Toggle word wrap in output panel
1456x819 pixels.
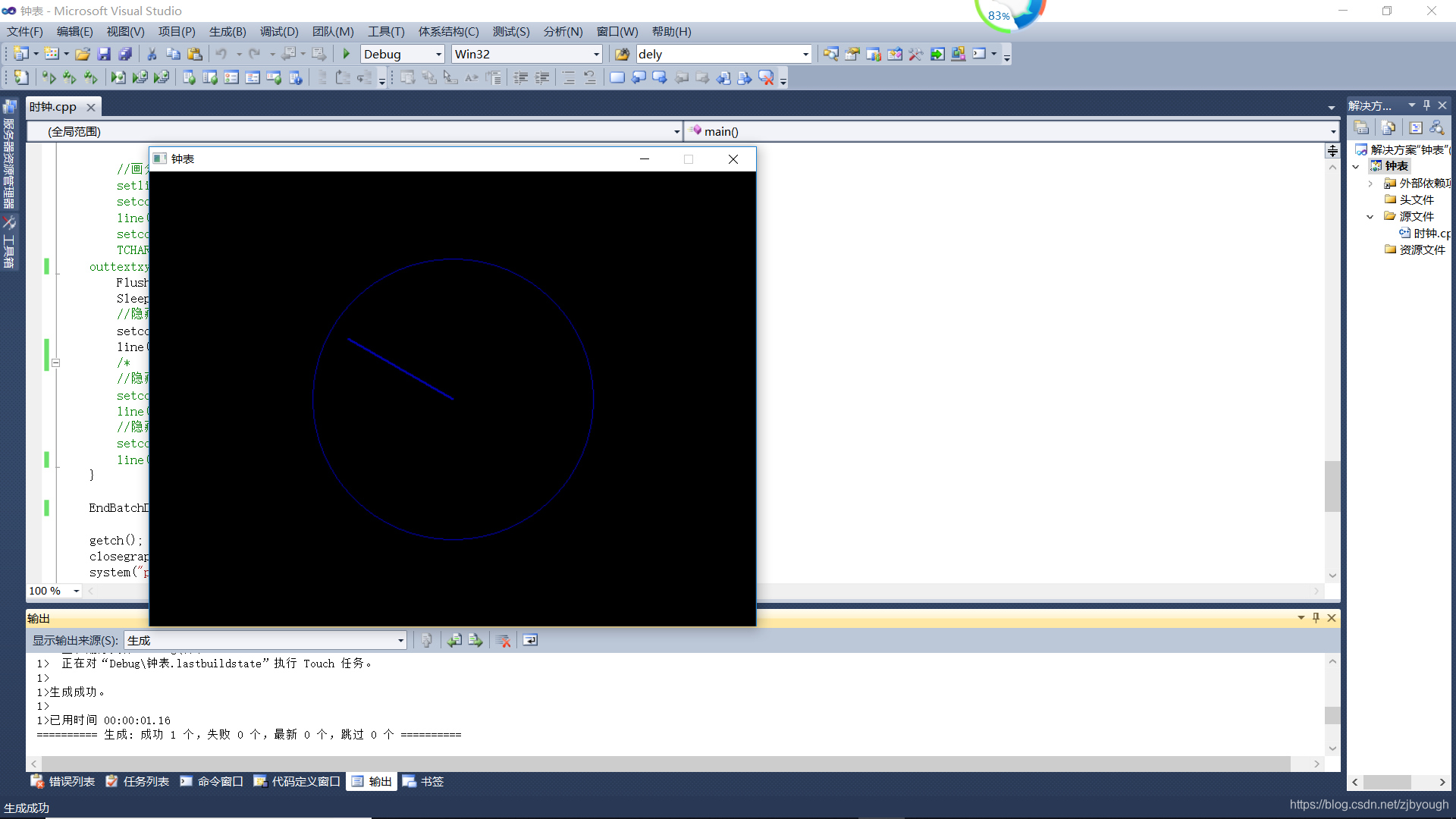tap(530, 641)
